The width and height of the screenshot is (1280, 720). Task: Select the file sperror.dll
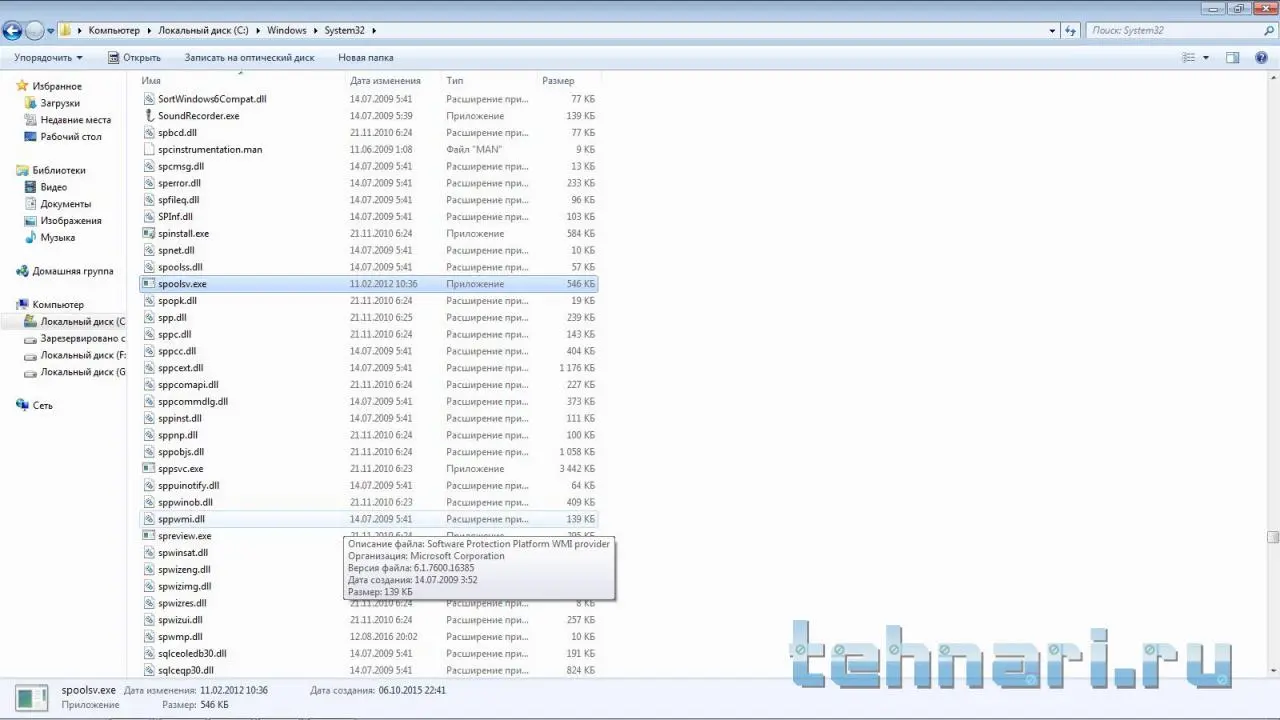[x=179, y=184]
